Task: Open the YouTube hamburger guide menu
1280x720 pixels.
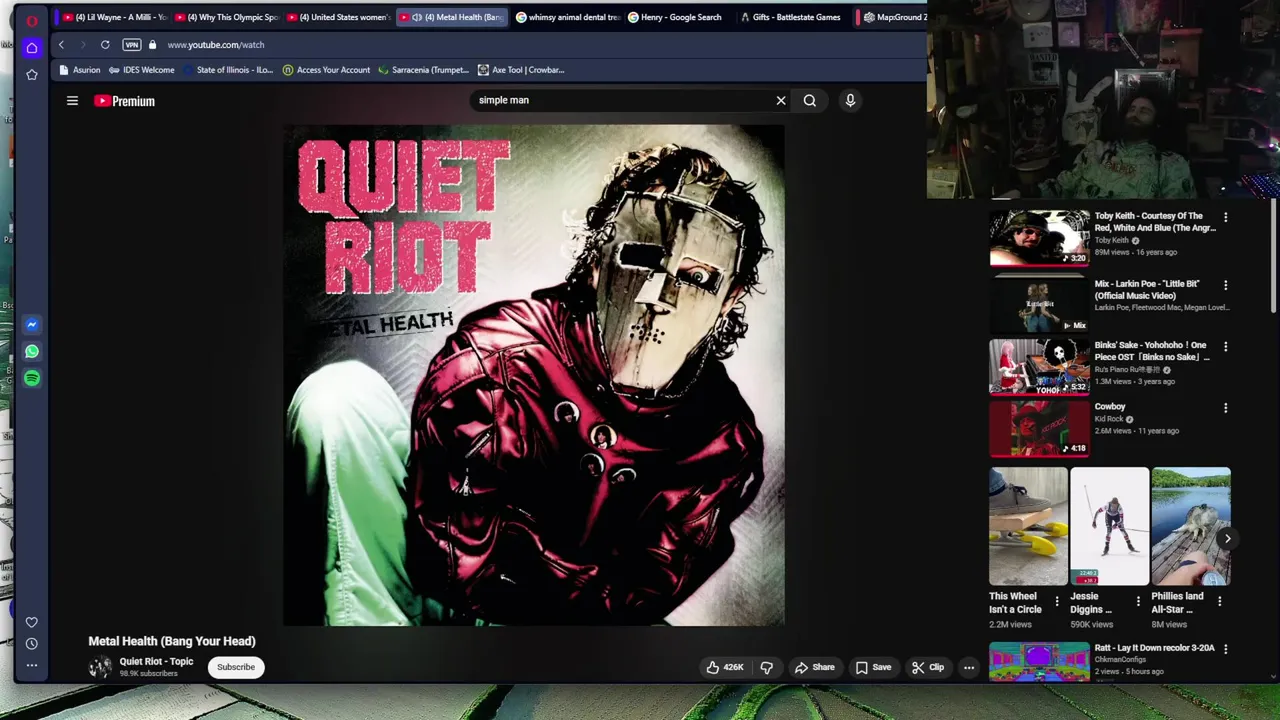Action: tap(72, 101)
